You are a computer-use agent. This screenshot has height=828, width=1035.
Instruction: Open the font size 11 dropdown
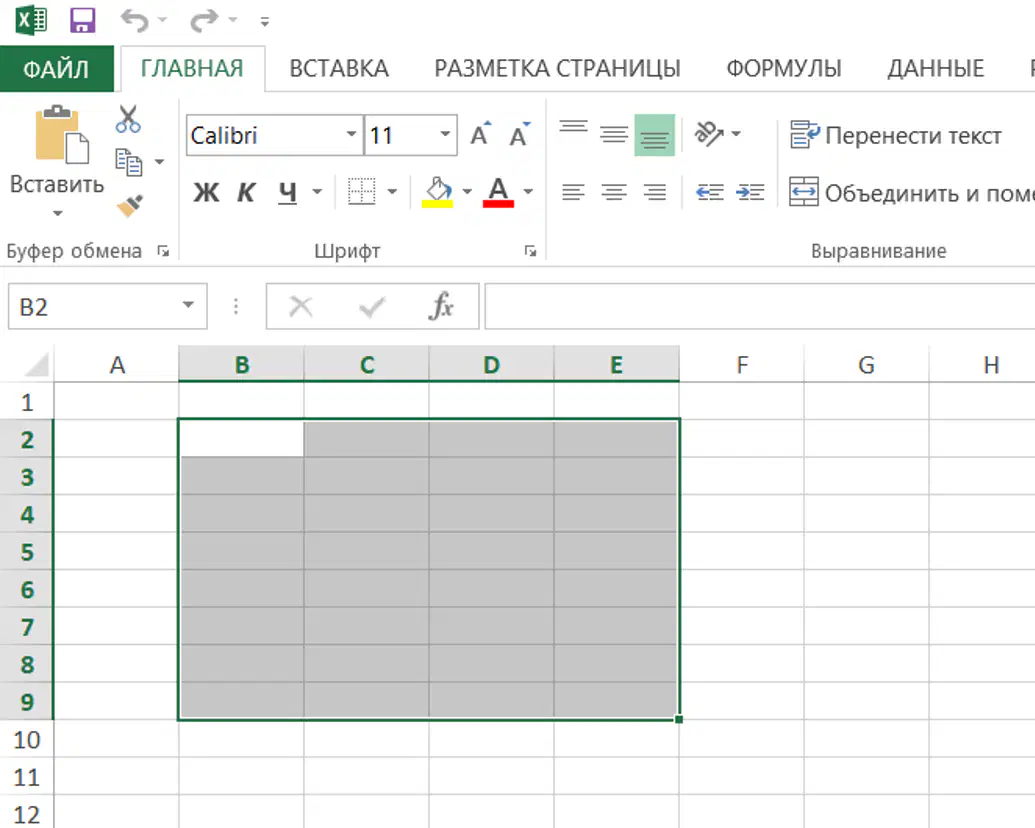[446, 135]
